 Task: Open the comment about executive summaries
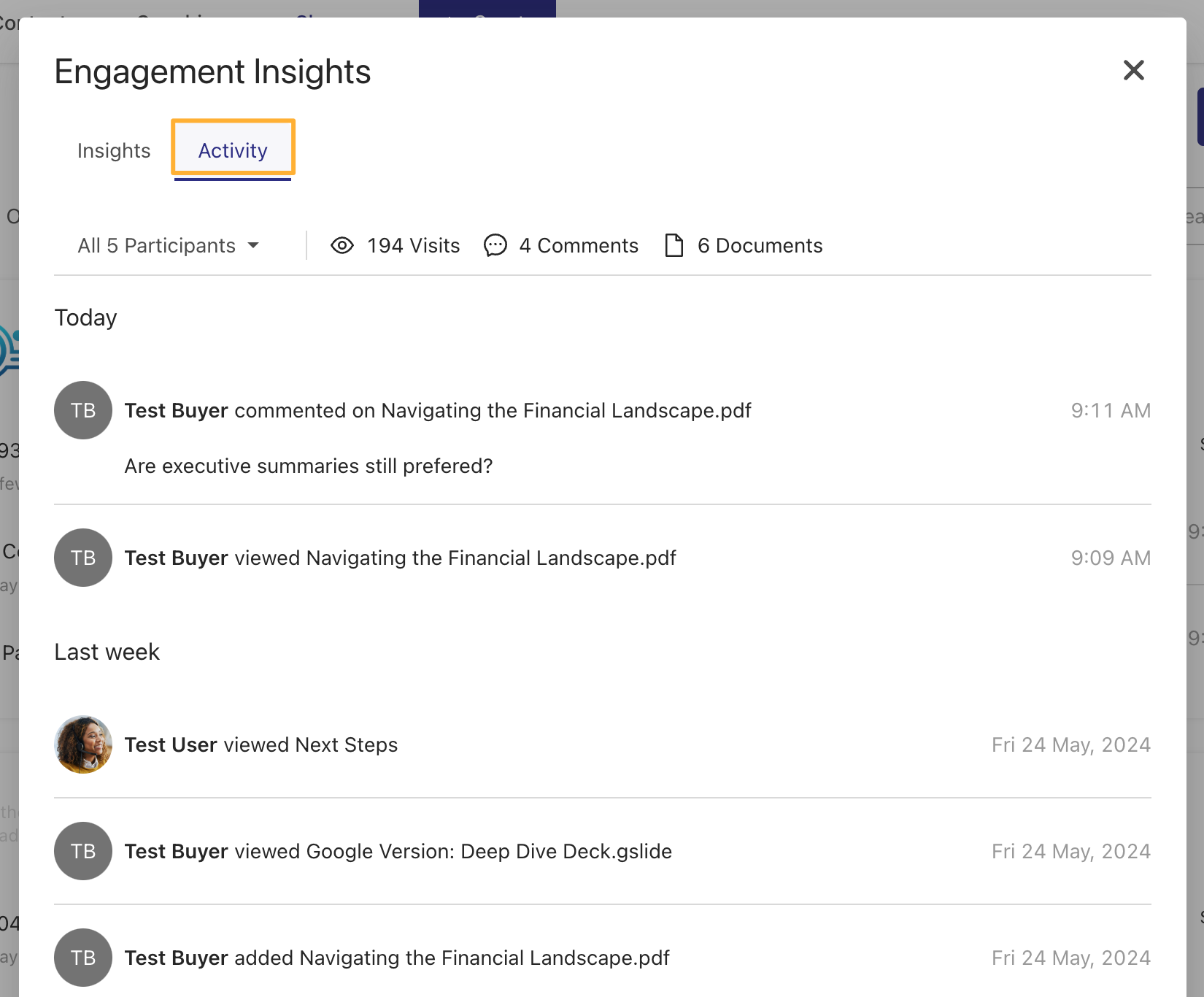308,466
